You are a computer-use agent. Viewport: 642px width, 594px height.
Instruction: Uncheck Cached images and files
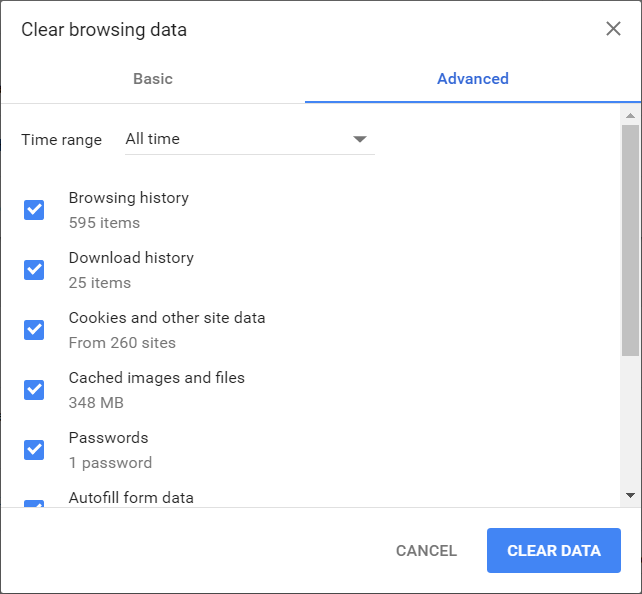[x=34, y=389]
